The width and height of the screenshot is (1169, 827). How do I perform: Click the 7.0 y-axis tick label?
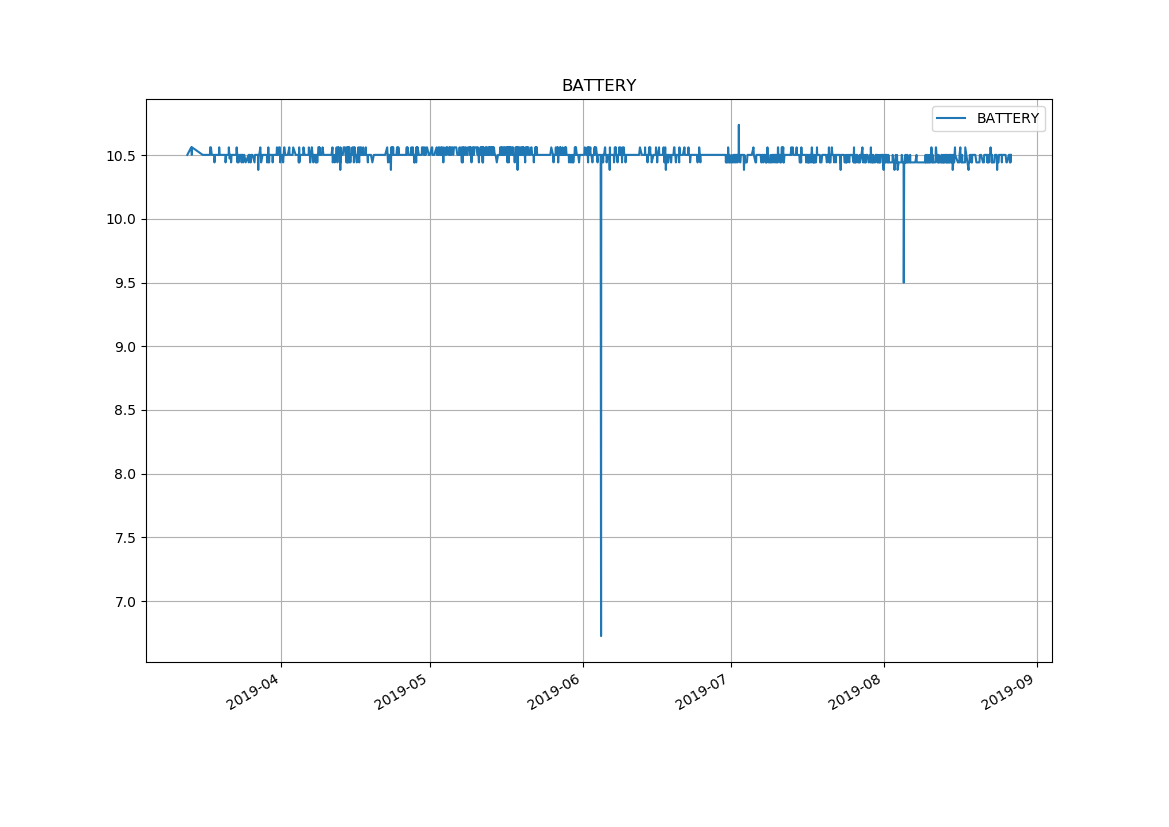click(124, 602)
